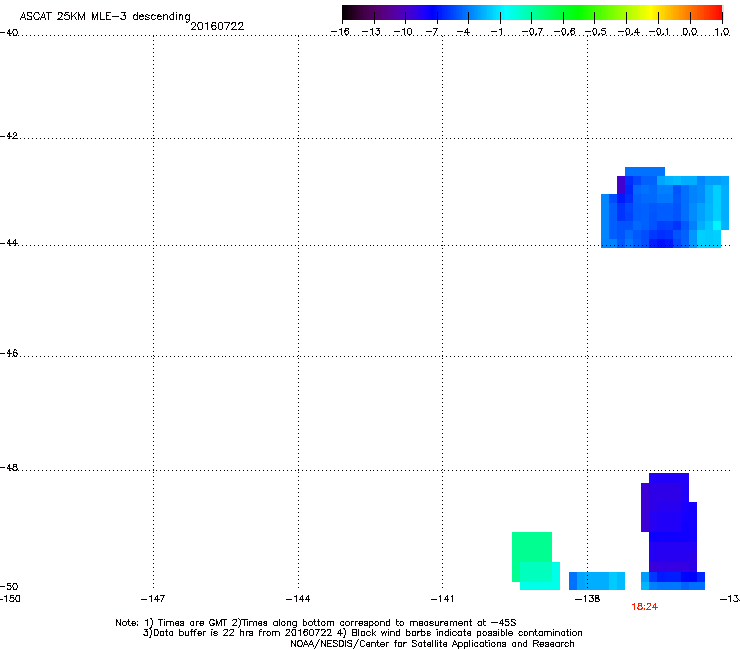Click the note line beginning 'Note: 1) Times are GMT'
This screenshot has height=650, width=740.
316,623
